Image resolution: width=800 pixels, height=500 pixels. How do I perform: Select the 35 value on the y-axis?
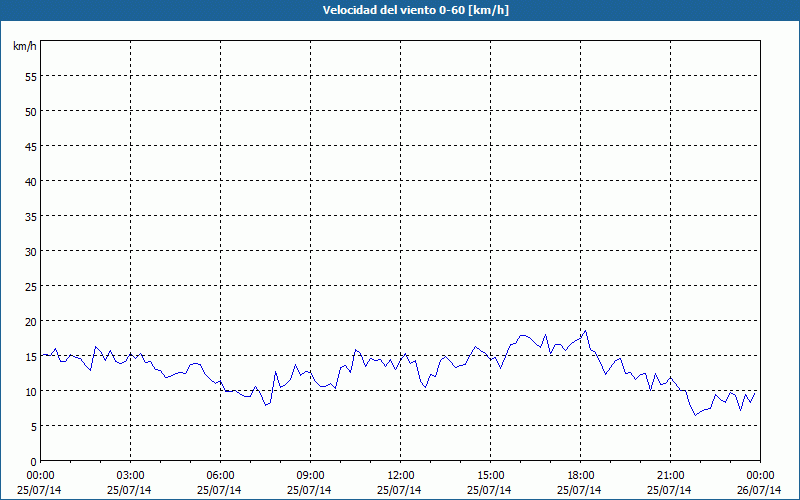[31, 217]
